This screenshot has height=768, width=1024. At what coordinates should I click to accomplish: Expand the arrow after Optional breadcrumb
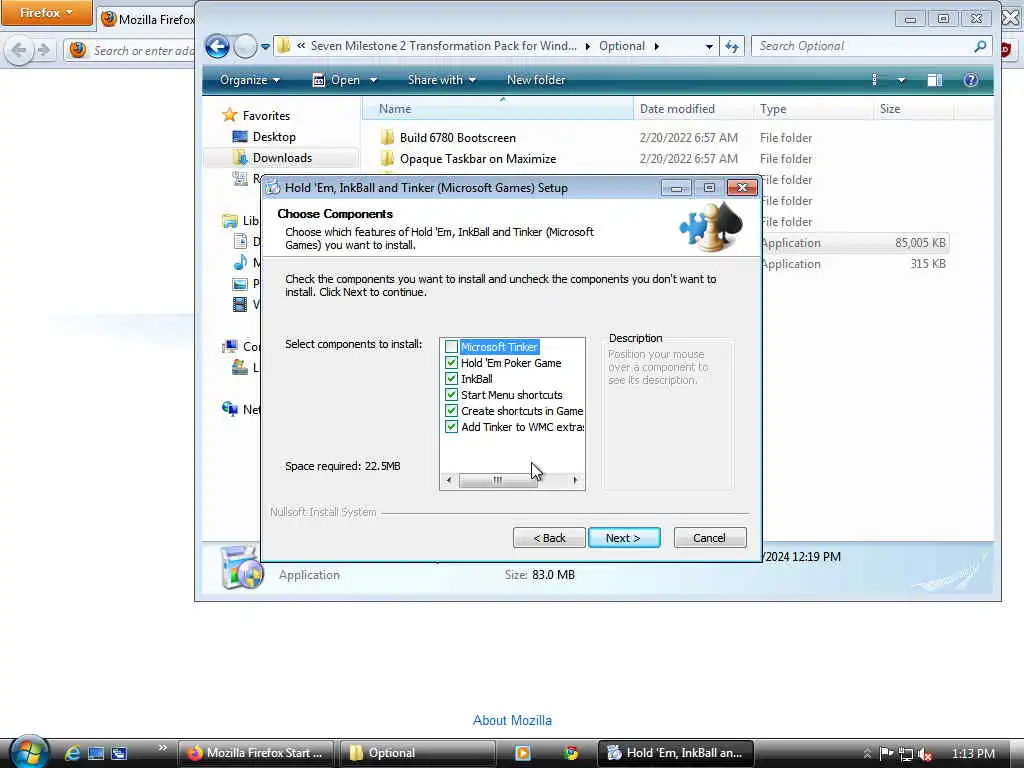pyautogui.click(x=657, y=46)
